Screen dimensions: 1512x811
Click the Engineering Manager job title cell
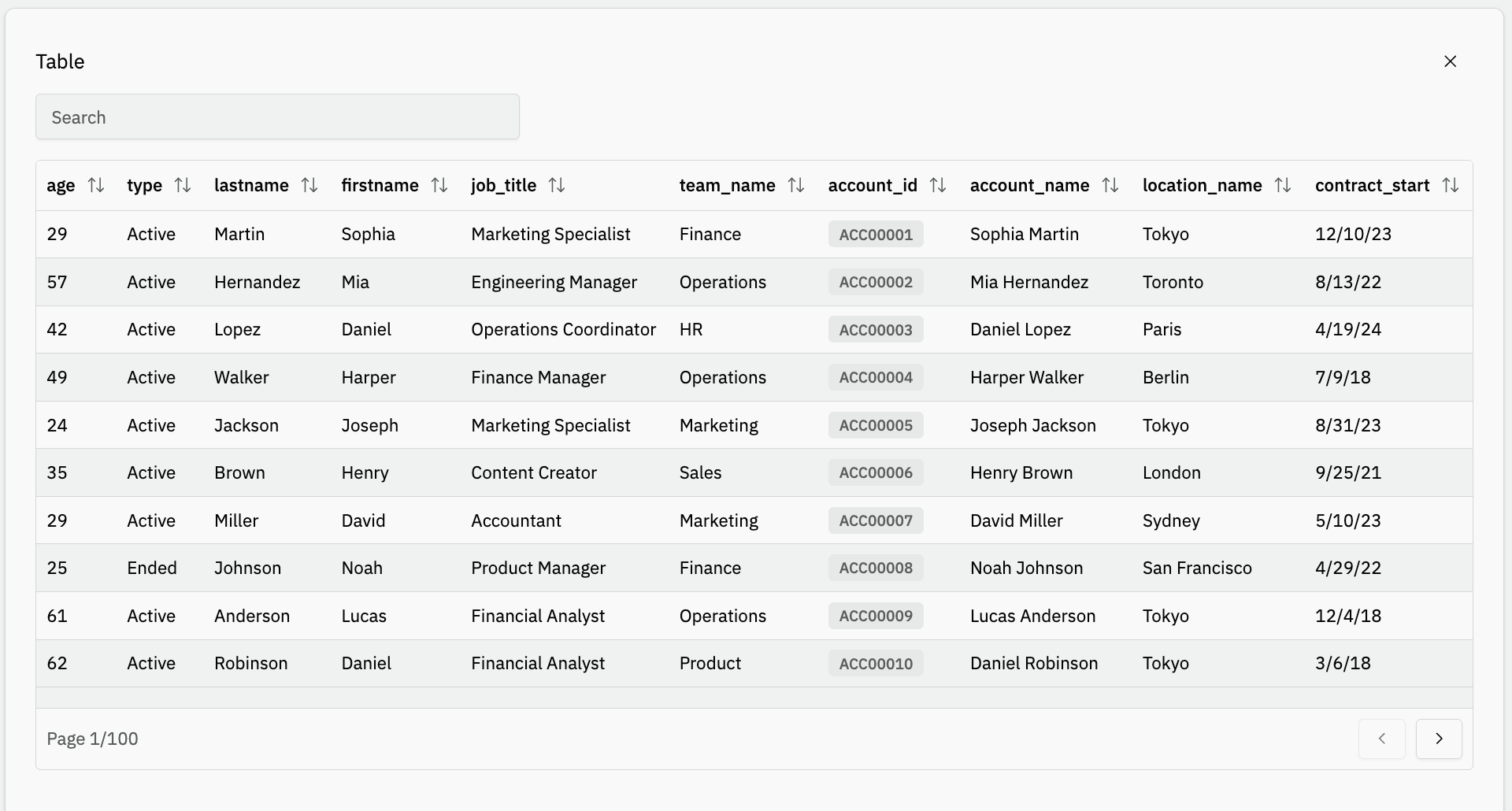coord(554,283)
